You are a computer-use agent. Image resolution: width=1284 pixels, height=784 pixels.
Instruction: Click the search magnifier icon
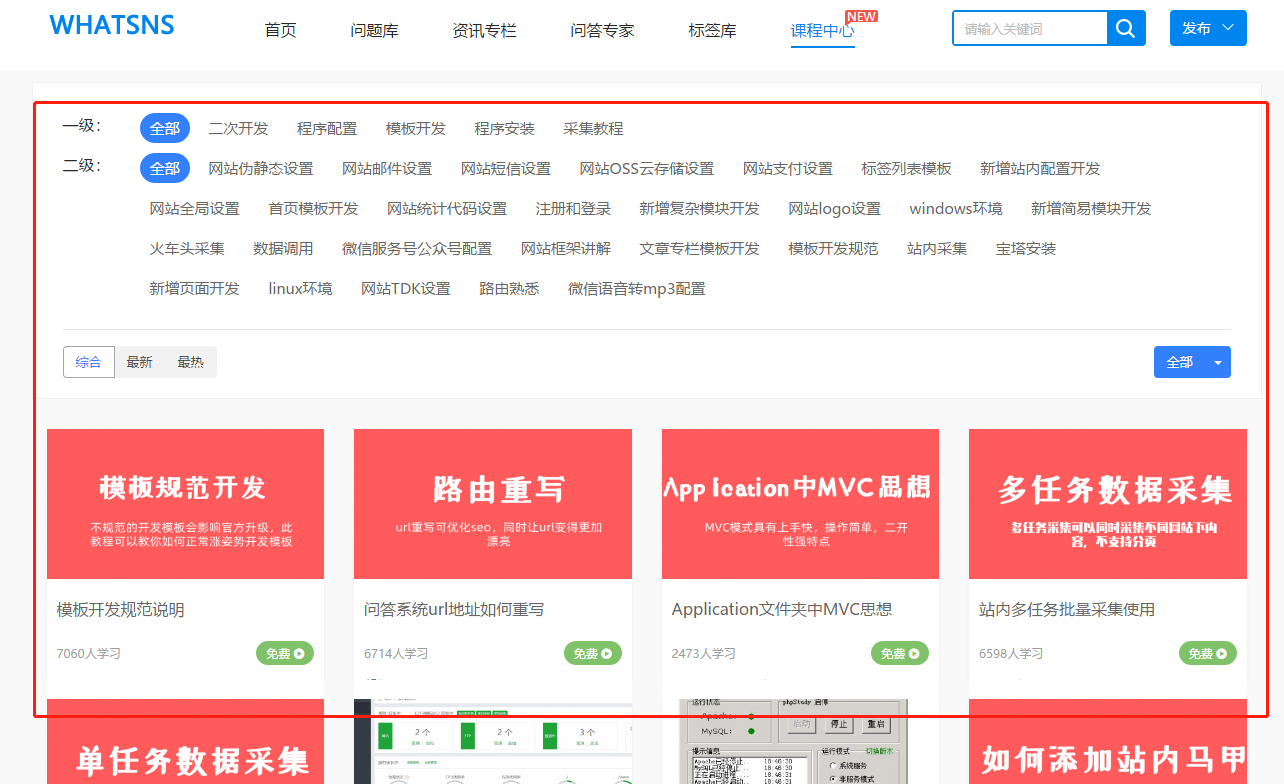tap(1126, 29)
